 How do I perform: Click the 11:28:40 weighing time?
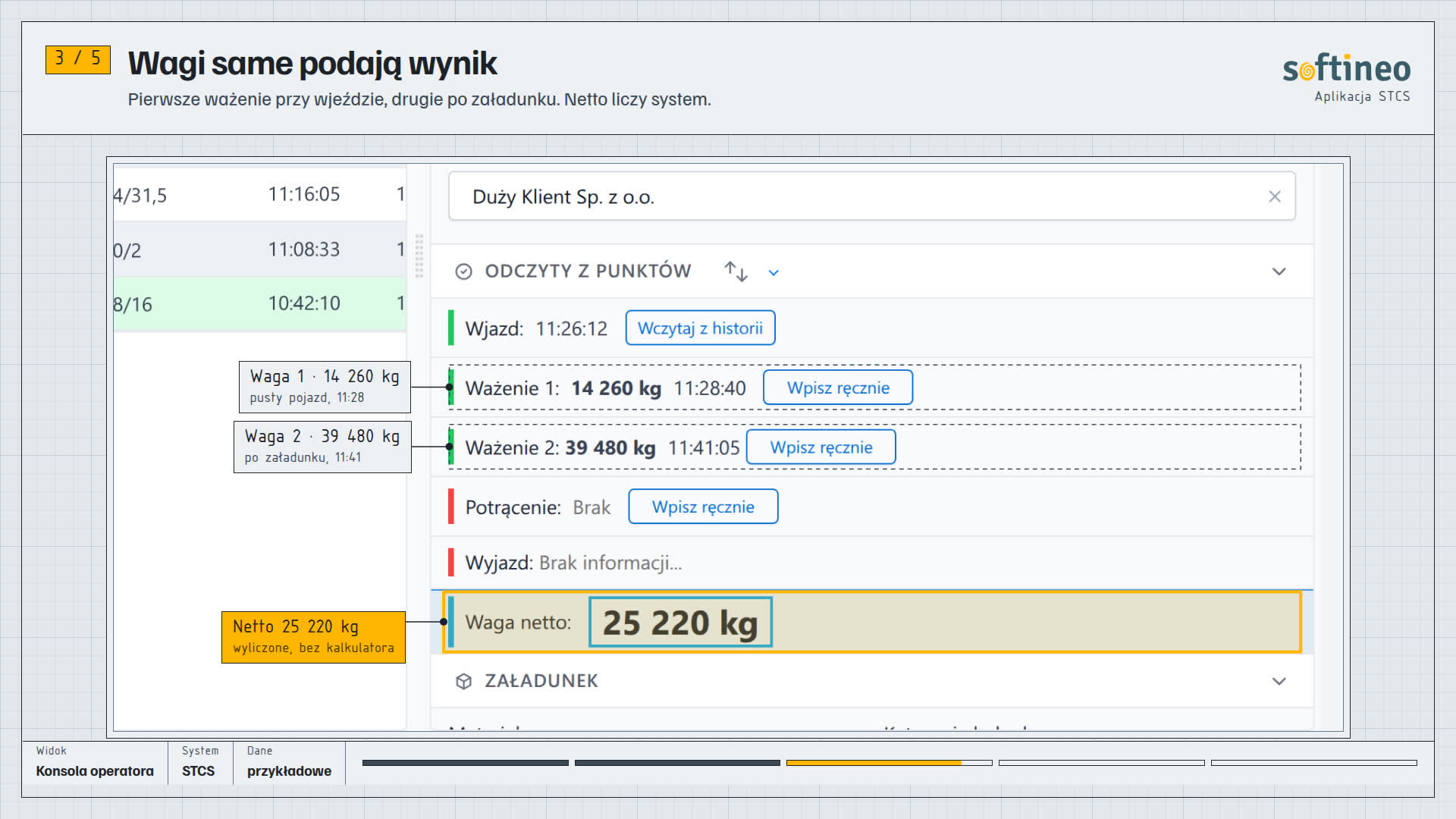(710, 388)
